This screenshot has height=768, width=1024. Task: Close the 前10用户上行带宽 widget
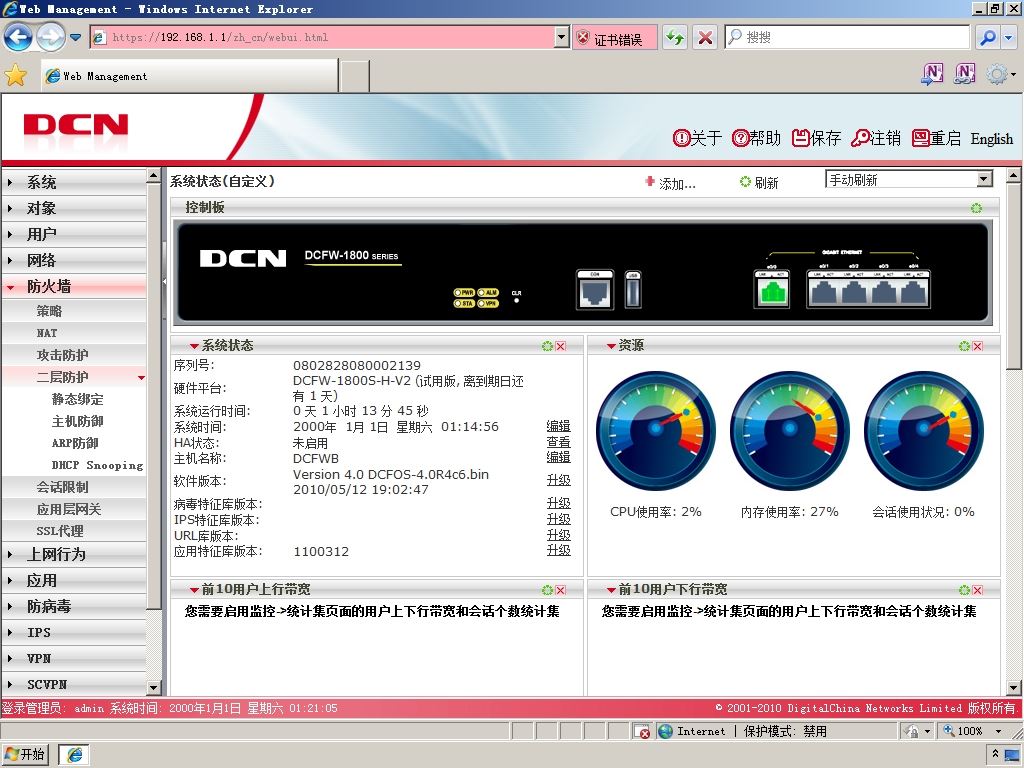[x=560, y=590]
